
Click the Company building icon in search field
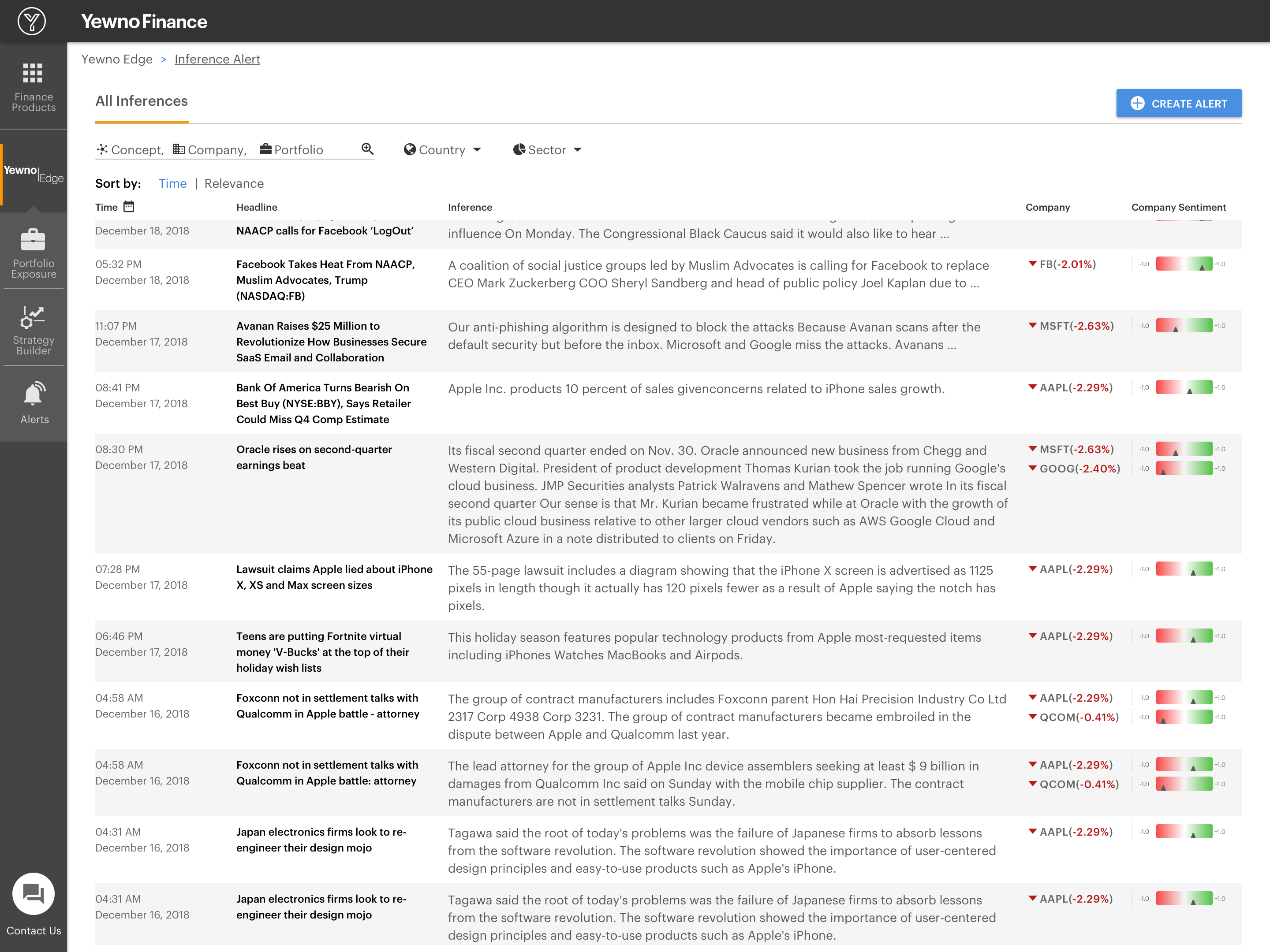(x=179, y=149)
